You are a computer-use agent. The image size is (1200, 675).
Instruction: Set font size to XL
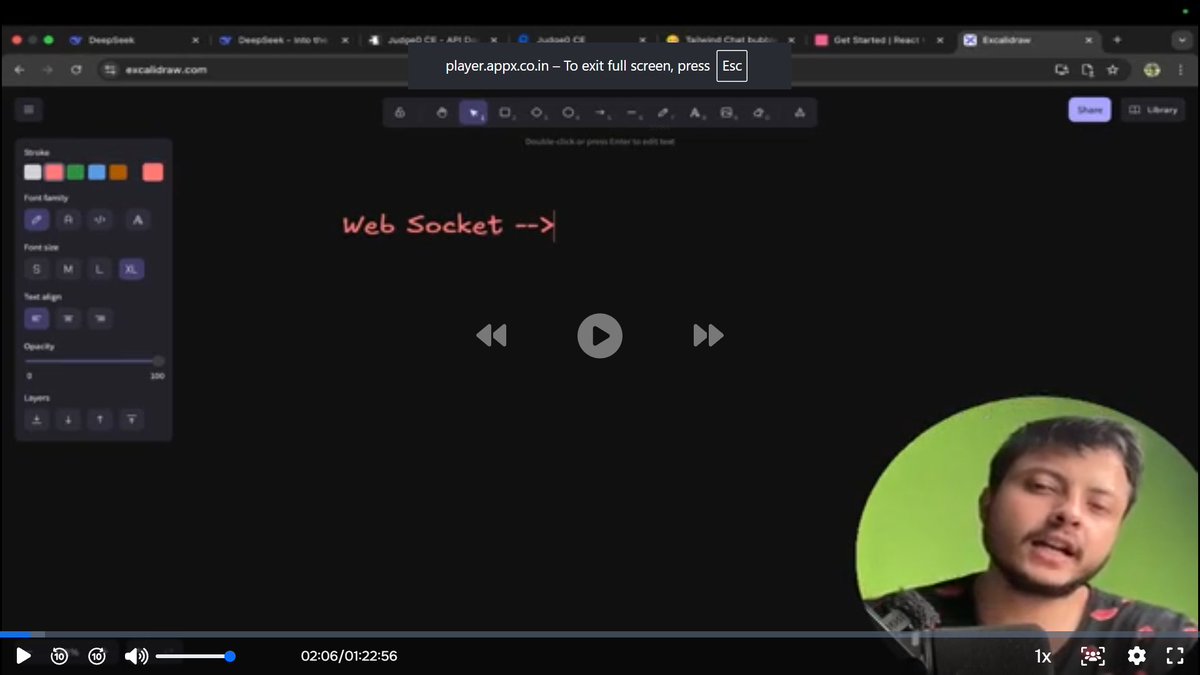pyautogui.click(x=132, y=269)
